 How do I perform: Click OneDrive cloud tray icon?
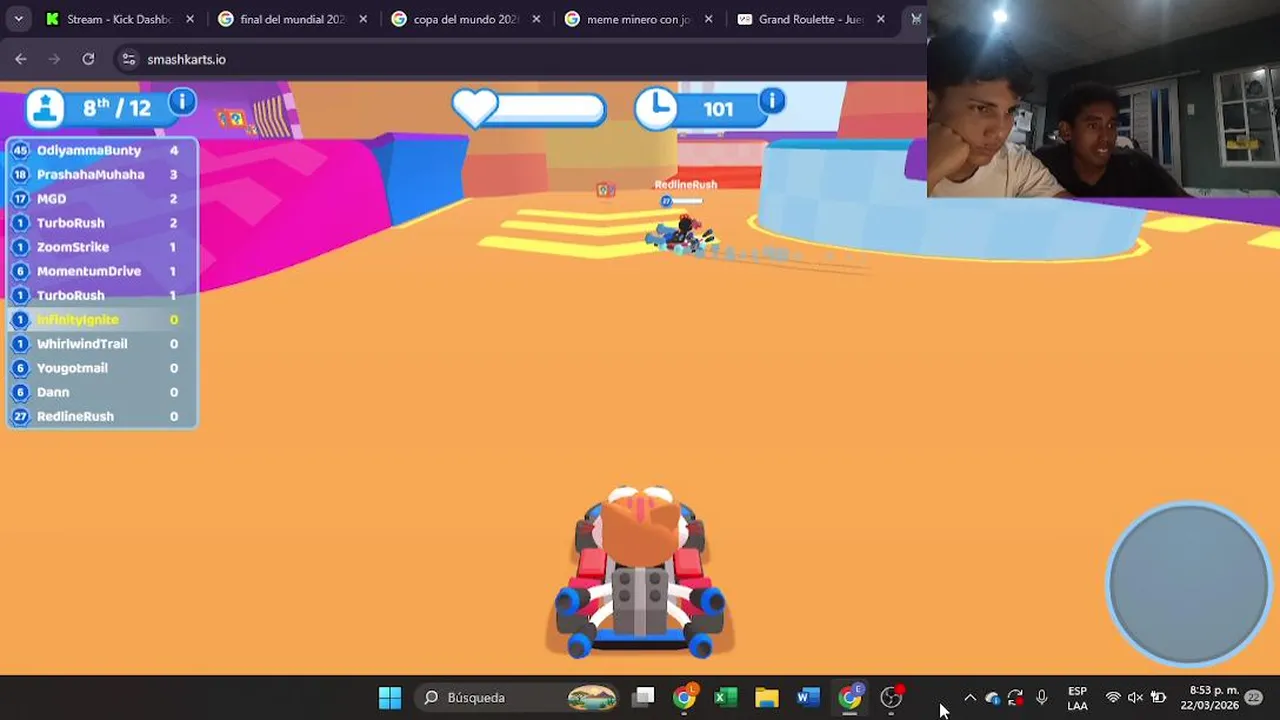pyautogui.click(x=992, y=698)
